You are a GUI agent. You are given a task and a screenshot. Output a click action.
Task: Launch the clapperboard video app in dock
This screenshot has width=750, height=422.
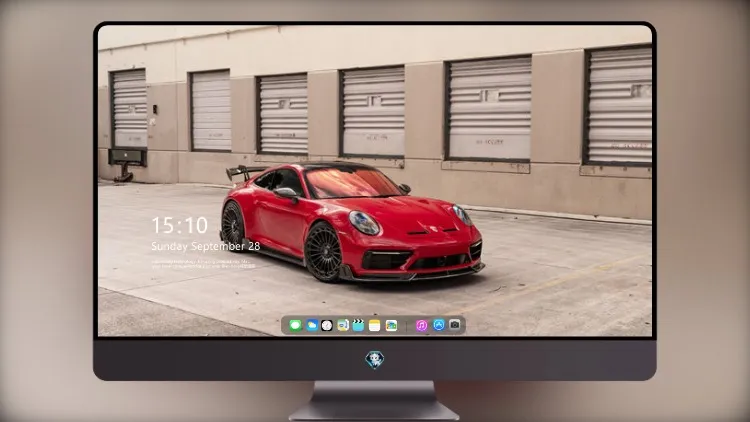358,325
